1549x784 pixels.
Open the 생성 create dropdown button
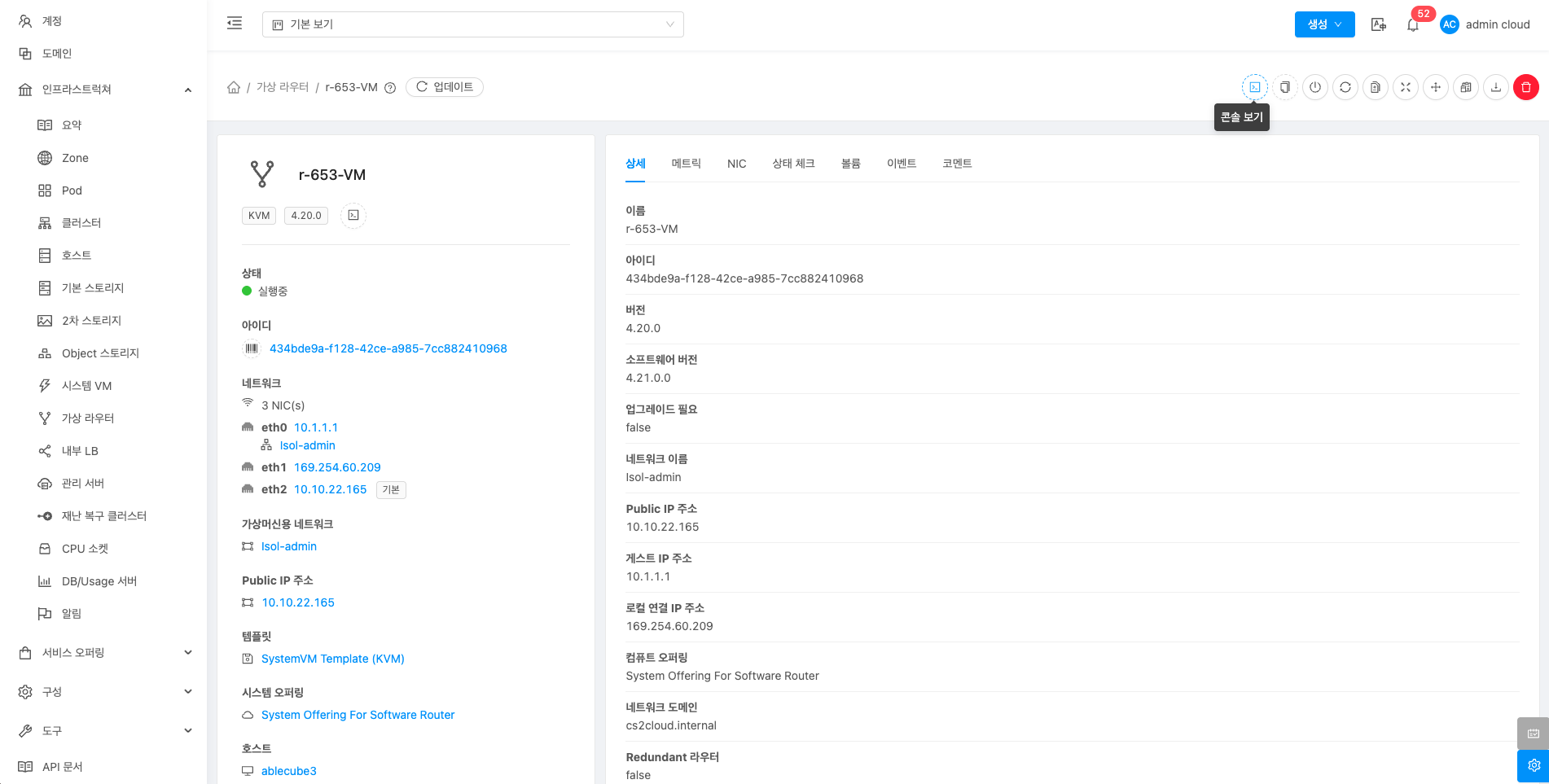coord(1324,24)
